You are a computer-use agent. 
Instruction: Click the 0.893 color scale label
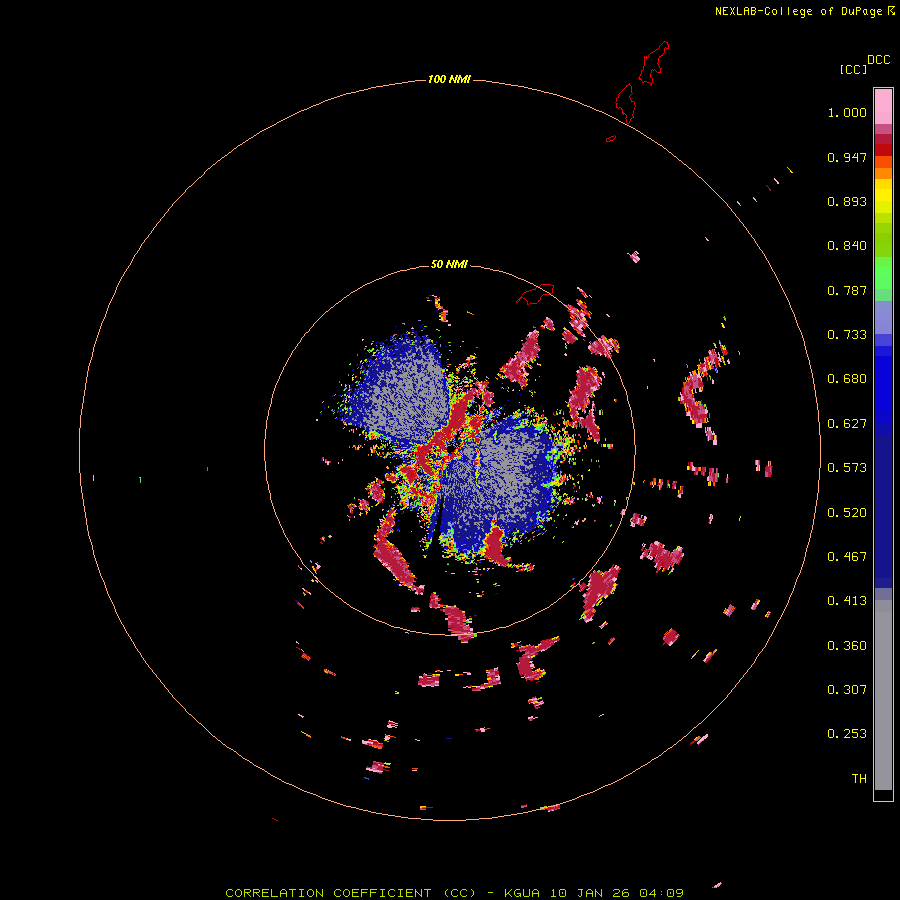point(847,201)
